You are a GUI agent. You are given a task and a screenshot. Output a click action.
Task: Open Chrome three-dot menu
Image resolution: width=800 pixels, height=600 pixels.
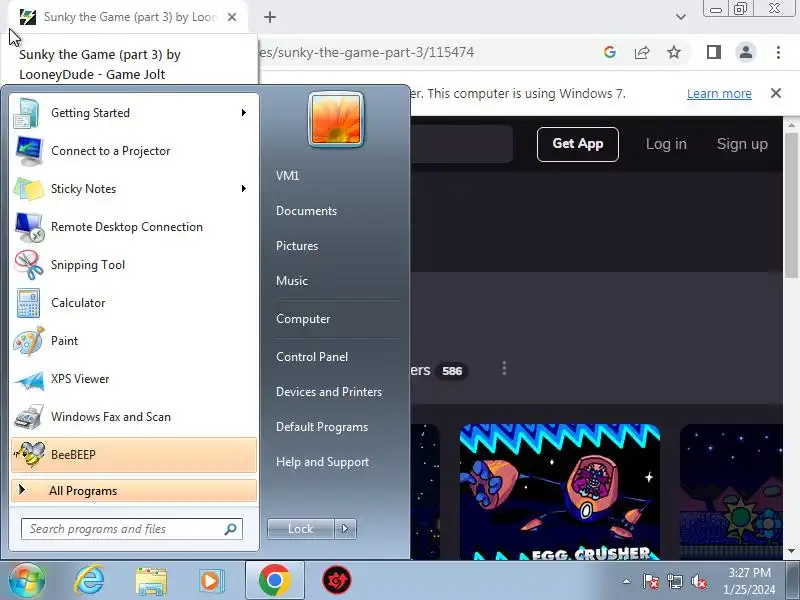tap(778, 52)
